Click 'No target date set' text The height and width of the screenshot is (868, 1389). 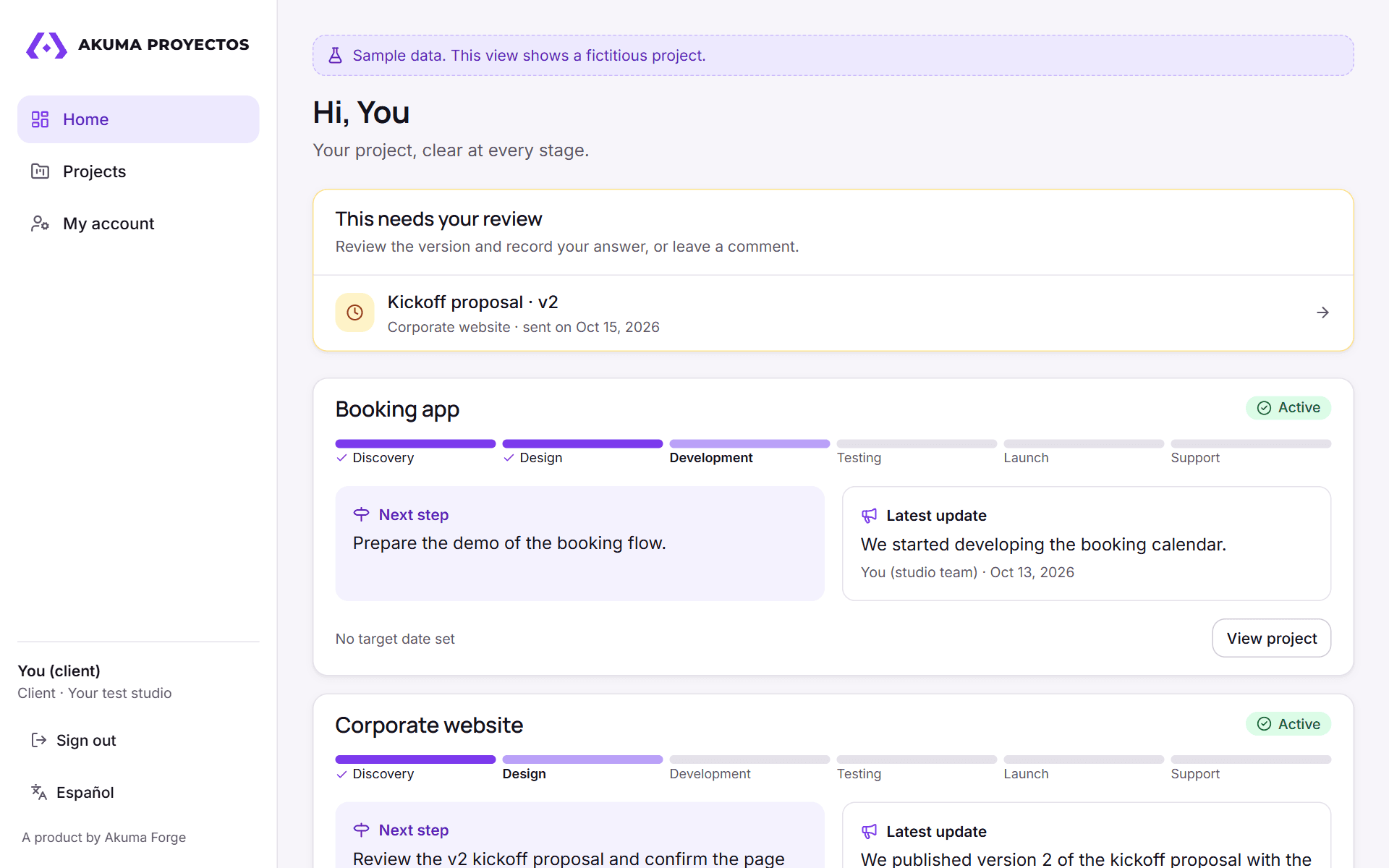point(395,639)
